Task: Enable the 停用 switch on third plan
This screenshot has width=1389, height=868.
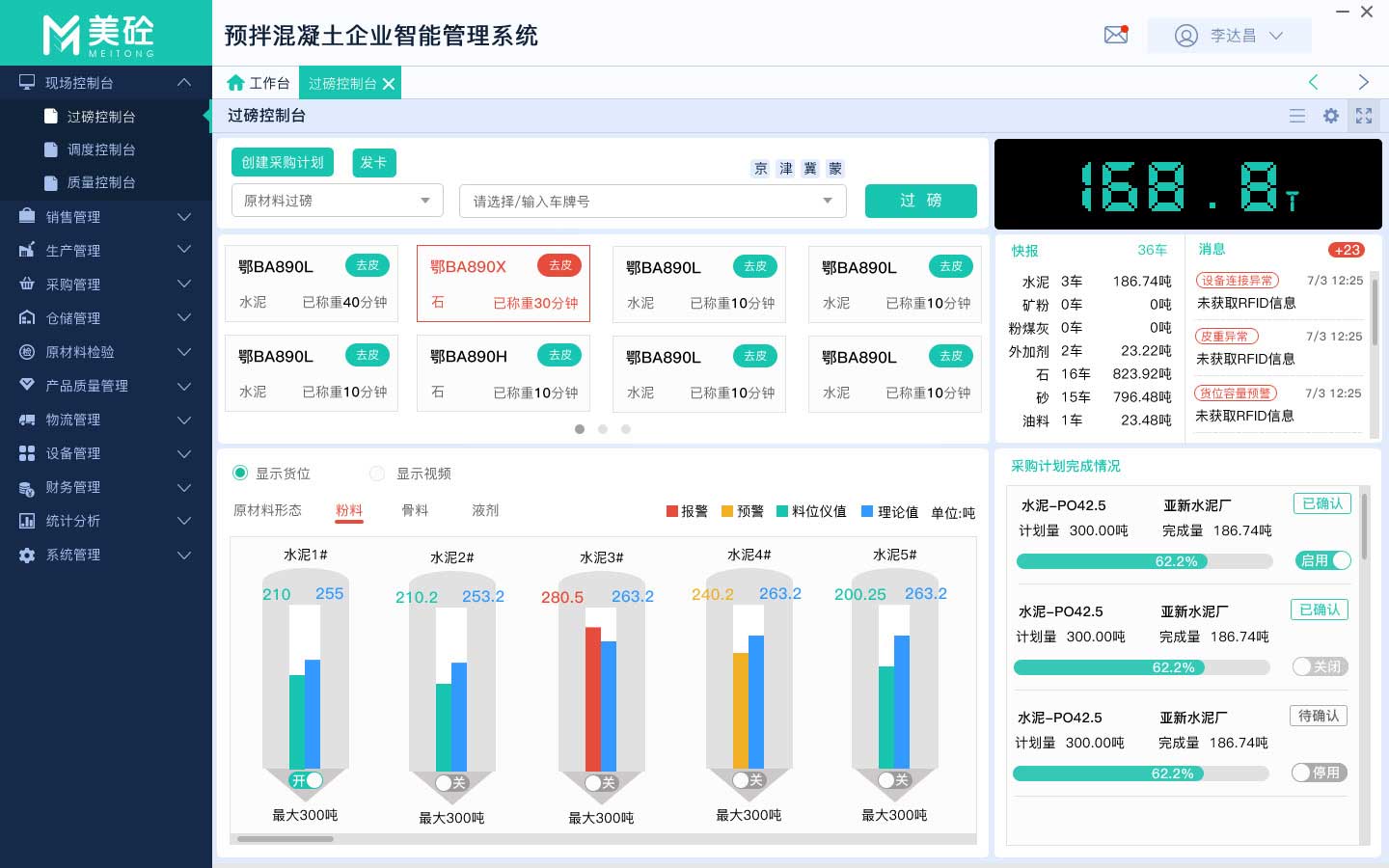Action: click(x=1320, y=773)
